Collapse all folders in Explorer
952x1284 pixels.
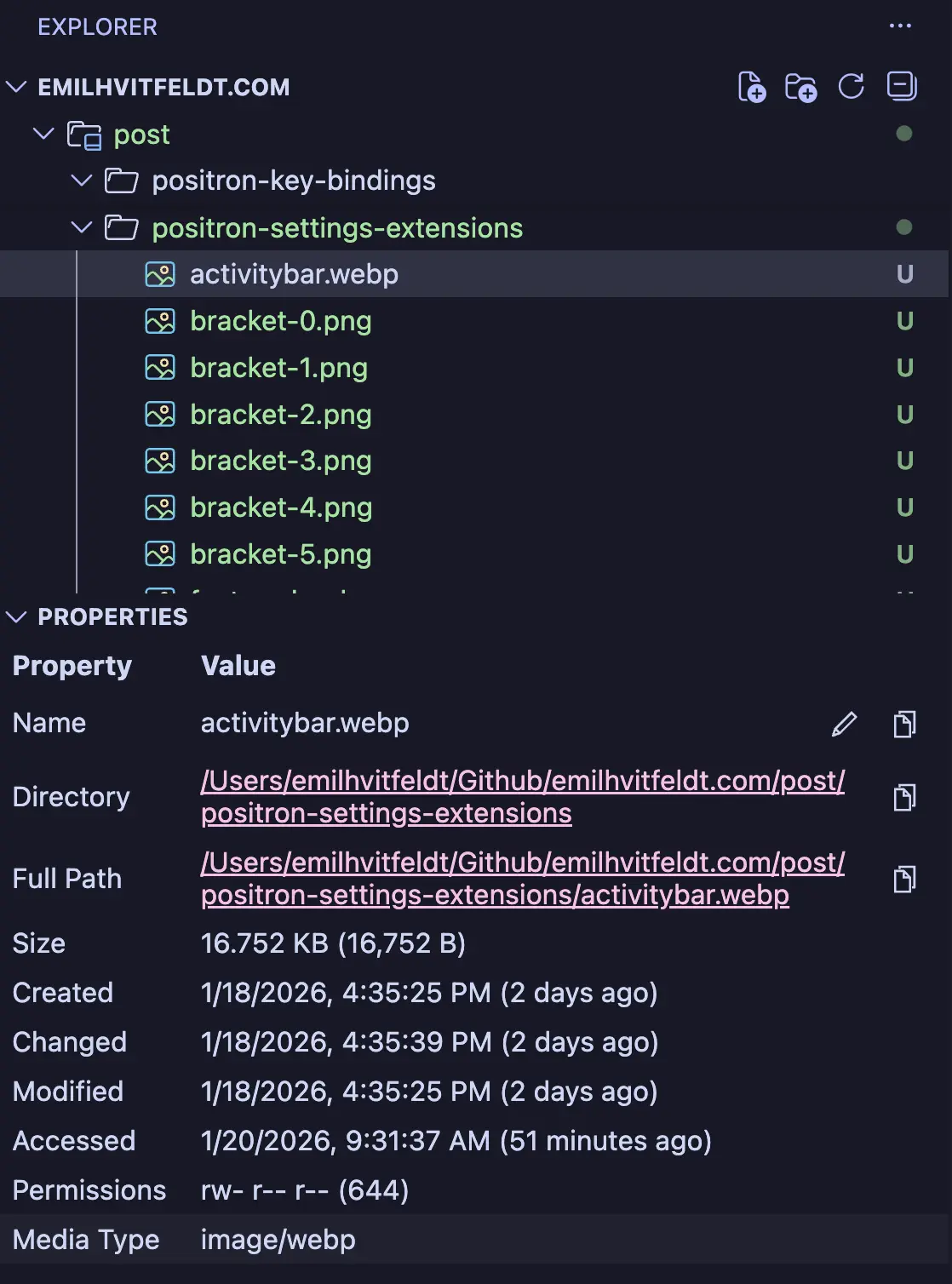pyautogui.click(x=901, y=87)
